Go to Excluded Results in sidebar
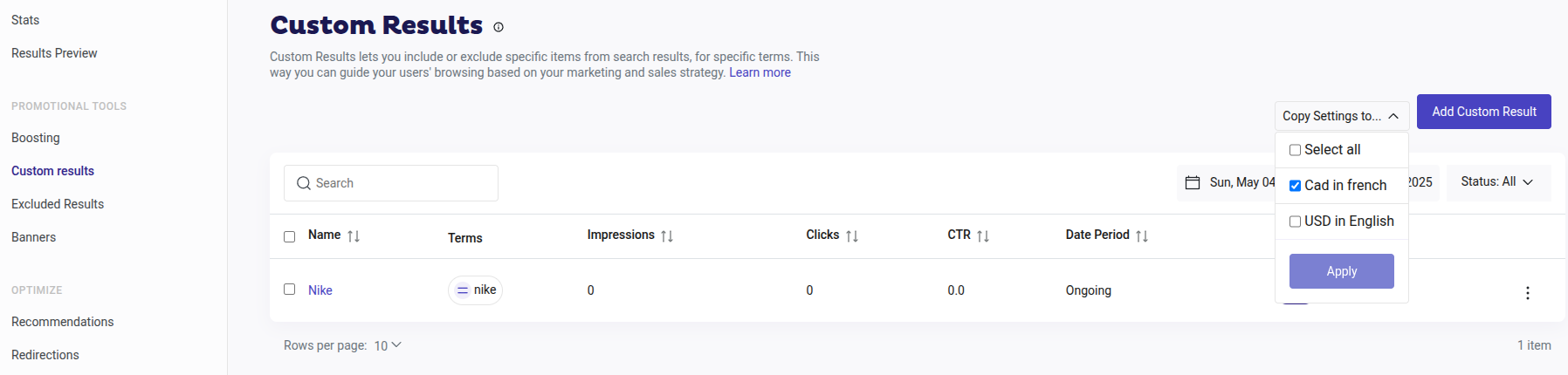1568x375 pixels. tap(58, 204)
